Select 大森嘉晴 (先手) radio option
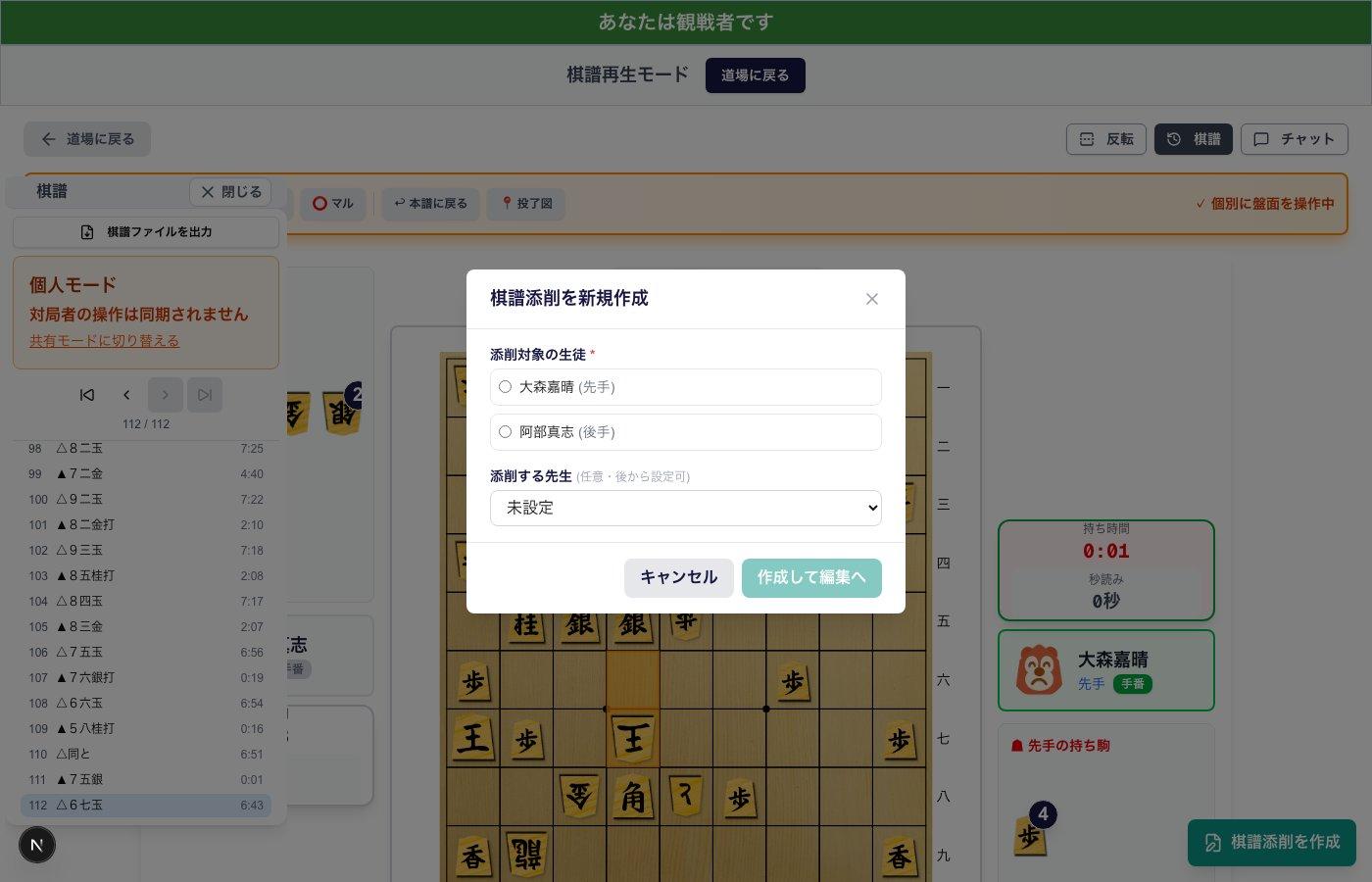This screenshot has height=882, width=1372. pos(686,387)
